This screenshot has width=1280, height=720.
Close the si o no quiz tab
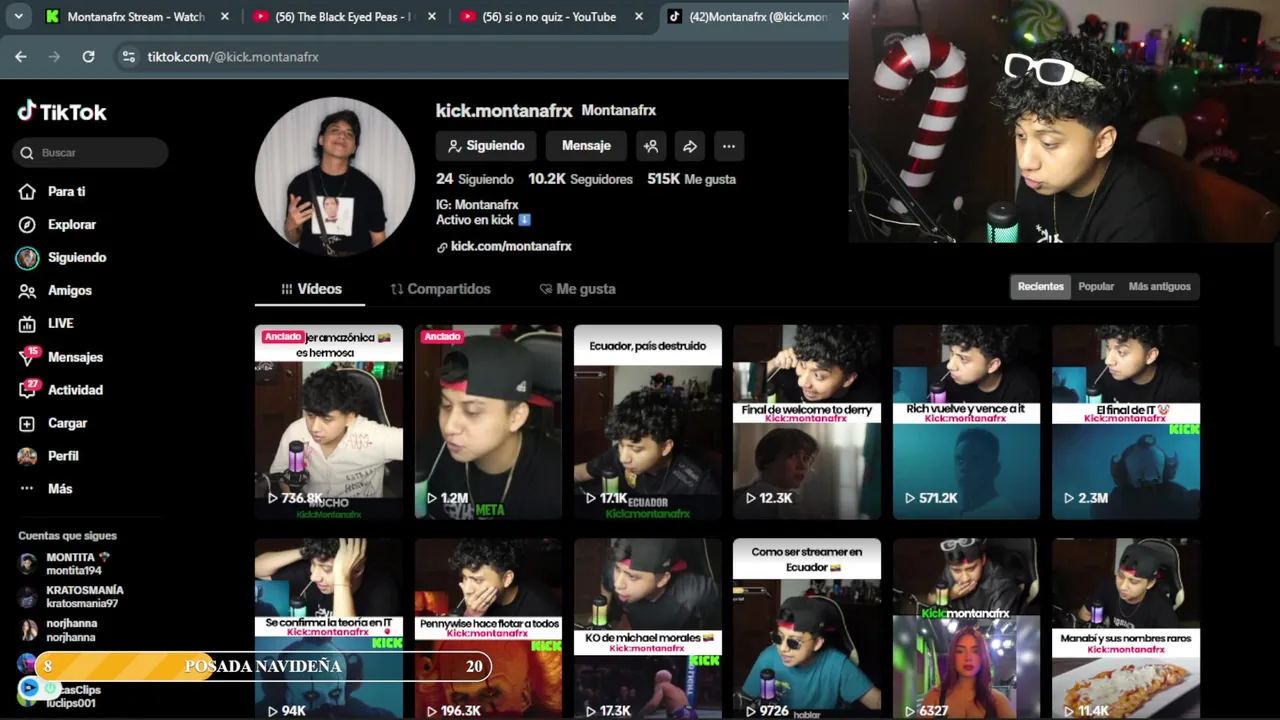coord(638,16)
